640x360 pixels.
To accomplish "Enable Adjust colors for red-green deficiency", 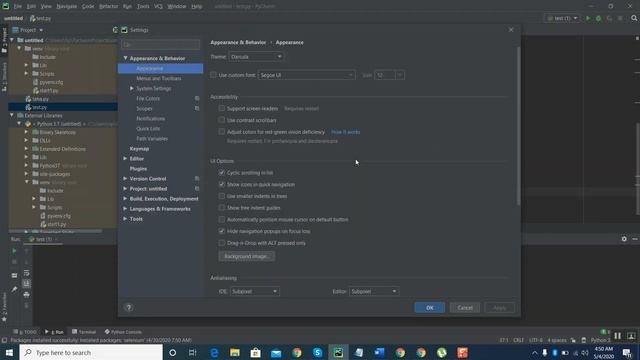I will 222,132.
